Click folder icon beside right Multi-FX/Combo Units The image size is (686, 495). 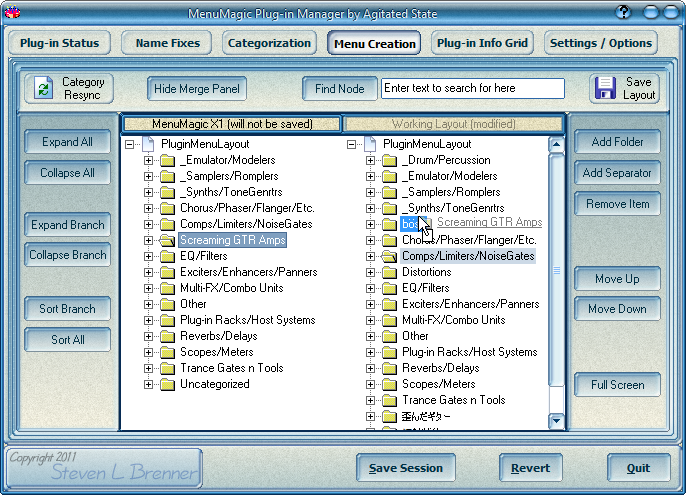(389, 320)
